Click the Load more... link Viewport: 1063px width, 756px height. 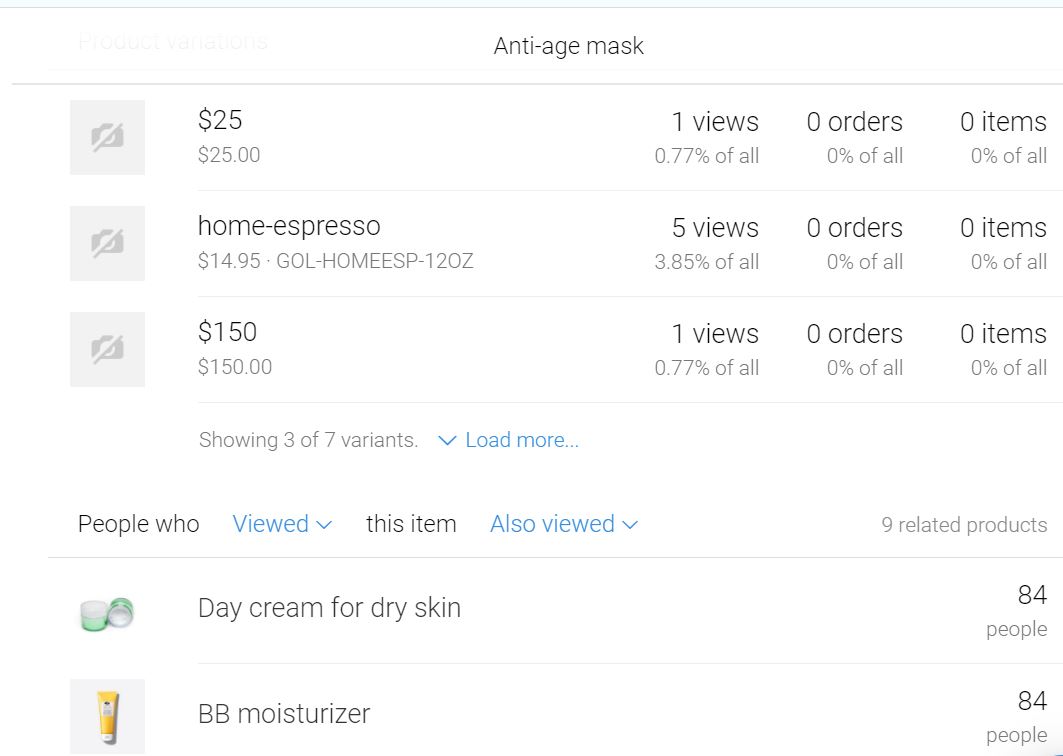522,440
